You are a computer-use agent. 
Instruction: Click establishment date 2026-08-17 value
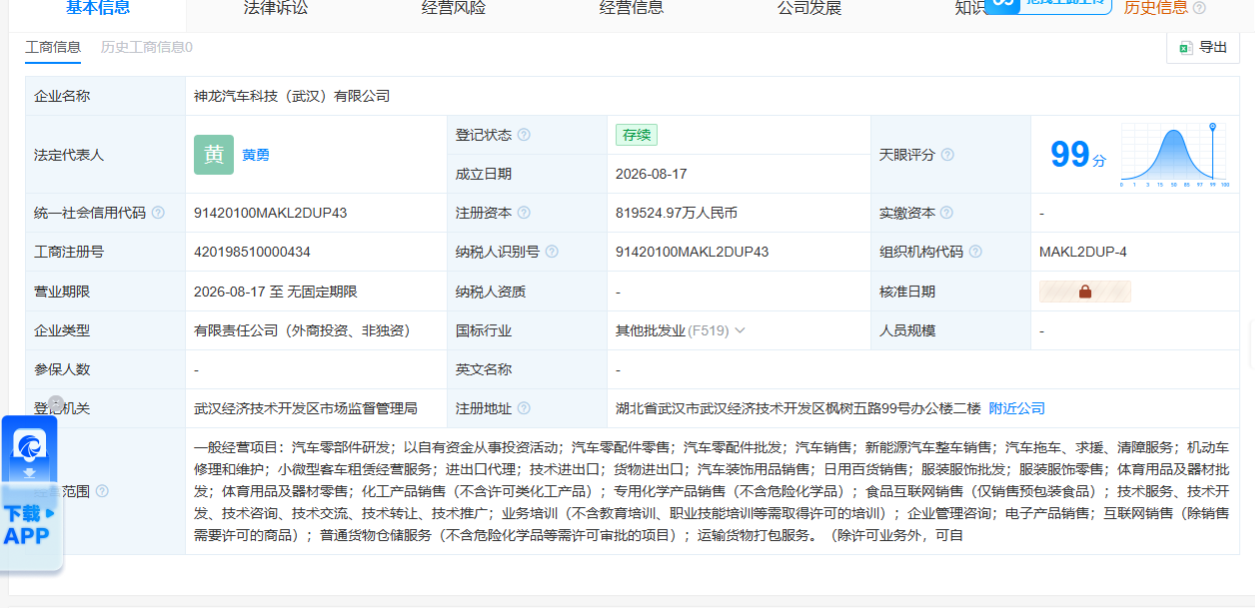pos(652,174)
